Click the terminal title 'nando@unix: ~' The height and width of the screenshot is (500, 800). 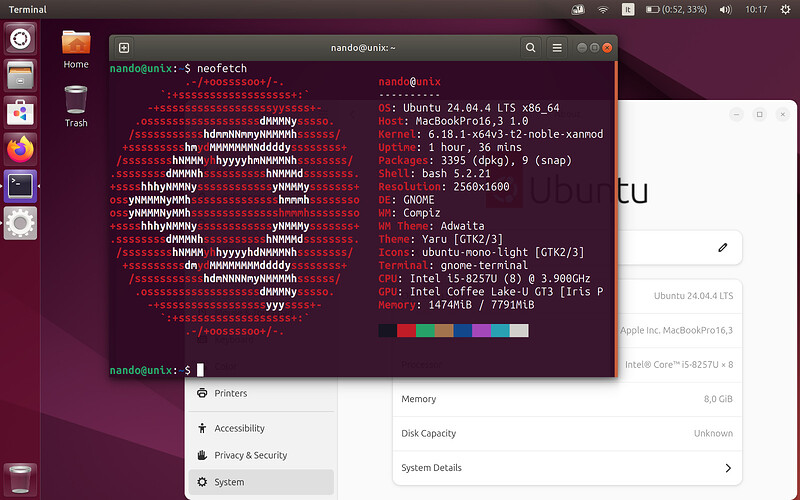point(363,48)
